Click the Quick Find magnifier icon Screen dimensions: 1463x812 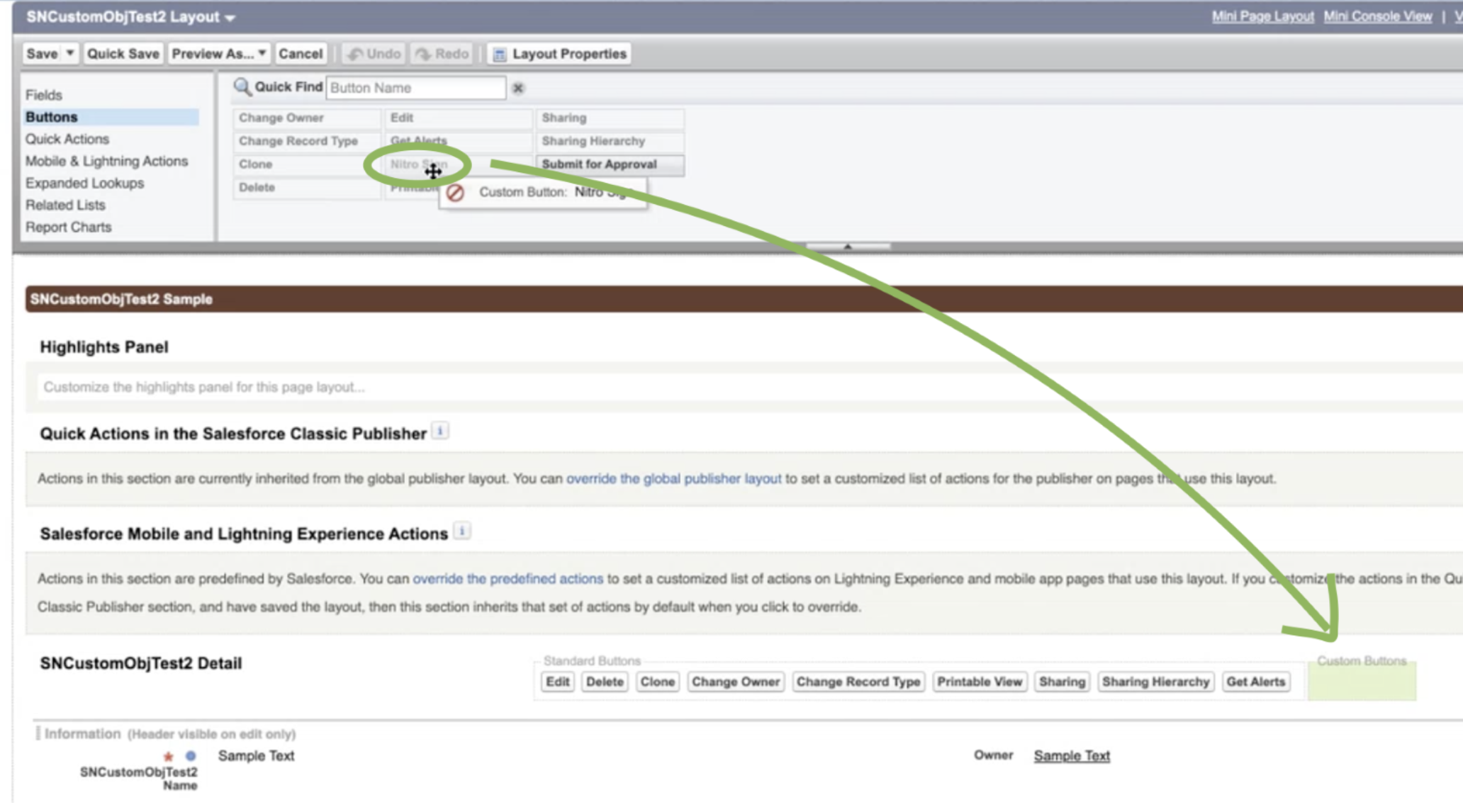point(242,87)
